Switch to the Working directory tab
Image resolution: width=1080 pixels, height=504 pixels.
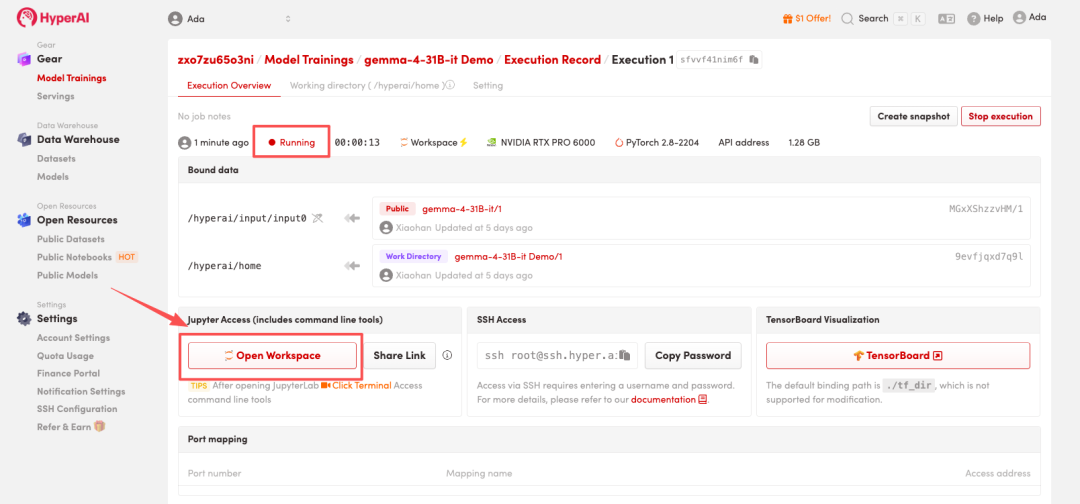(x=371, y=86)
